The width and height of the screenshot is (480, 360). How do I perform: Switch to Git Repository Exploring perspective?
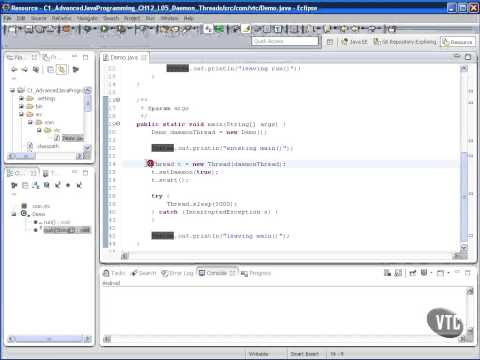[405, 42]
